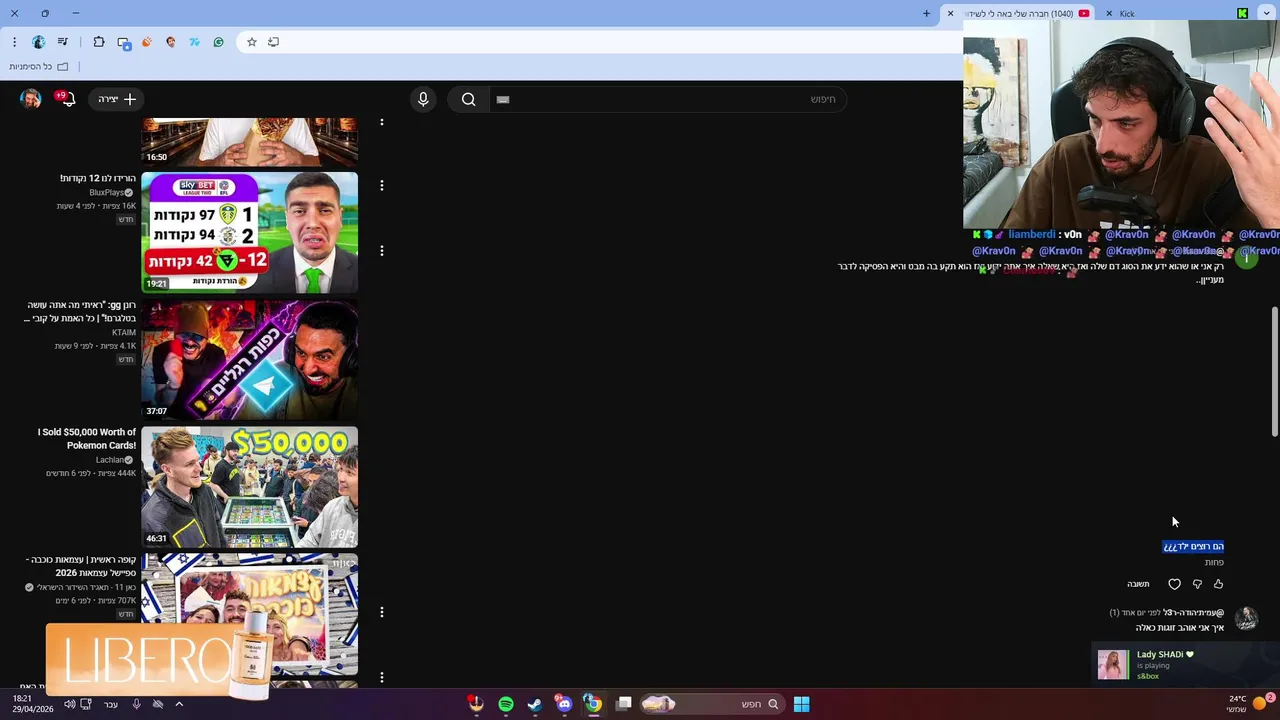
Task: Heart the highlighted comment
Action: pyautogui.click(x=1175, y=584)
